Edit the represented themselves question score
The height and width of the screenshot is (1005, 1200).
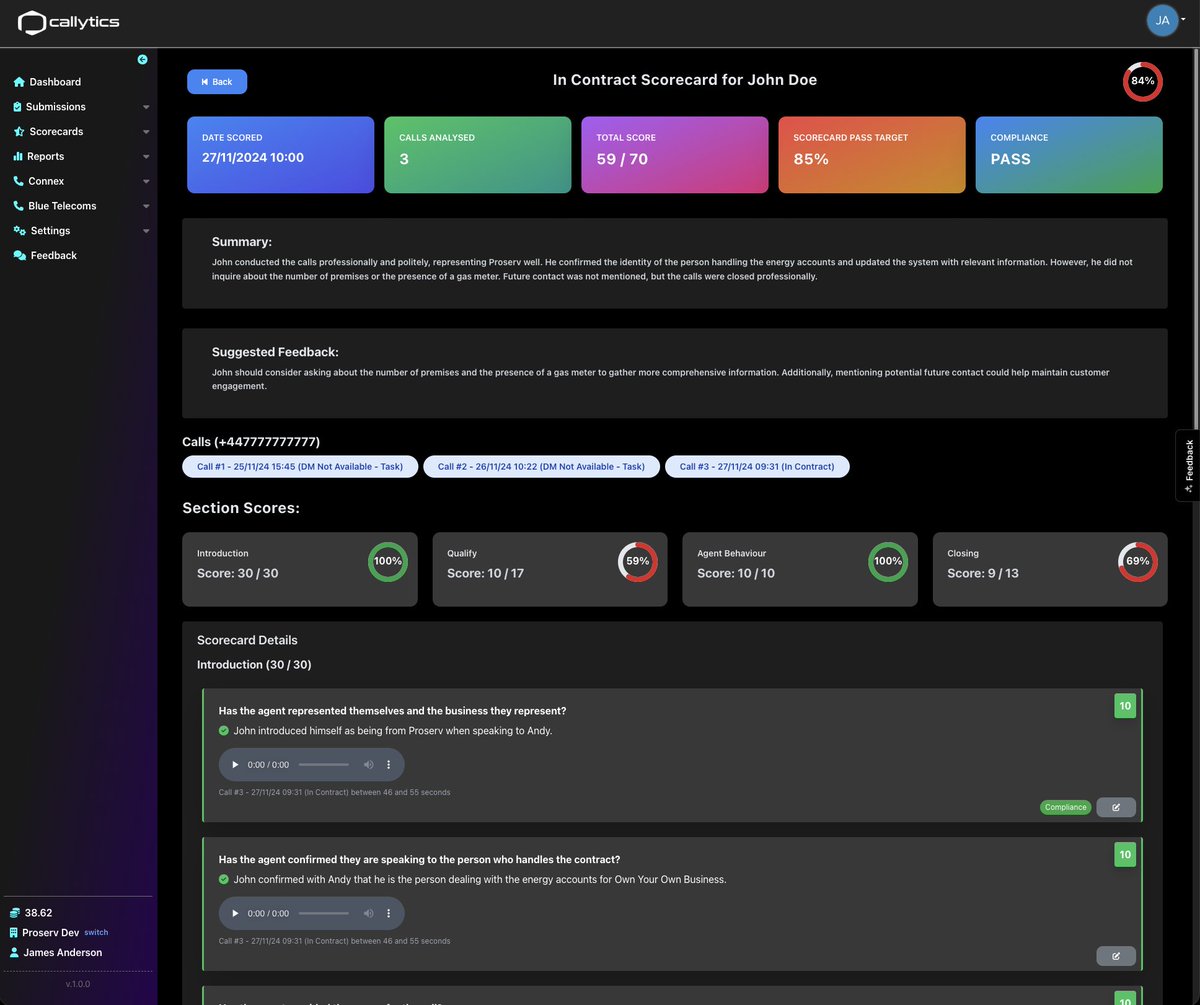pyautogui.click(x=1116, y=807)
